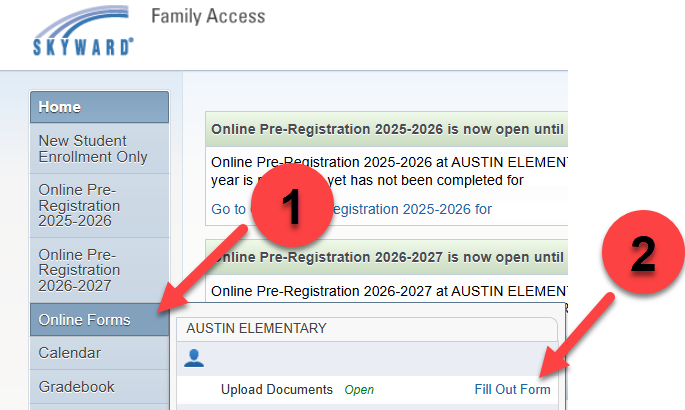Image resolution: width=685 pixels, height=410 pixels.
Task: Select Online Forms in the sidebar
Action: coord(85,320)
